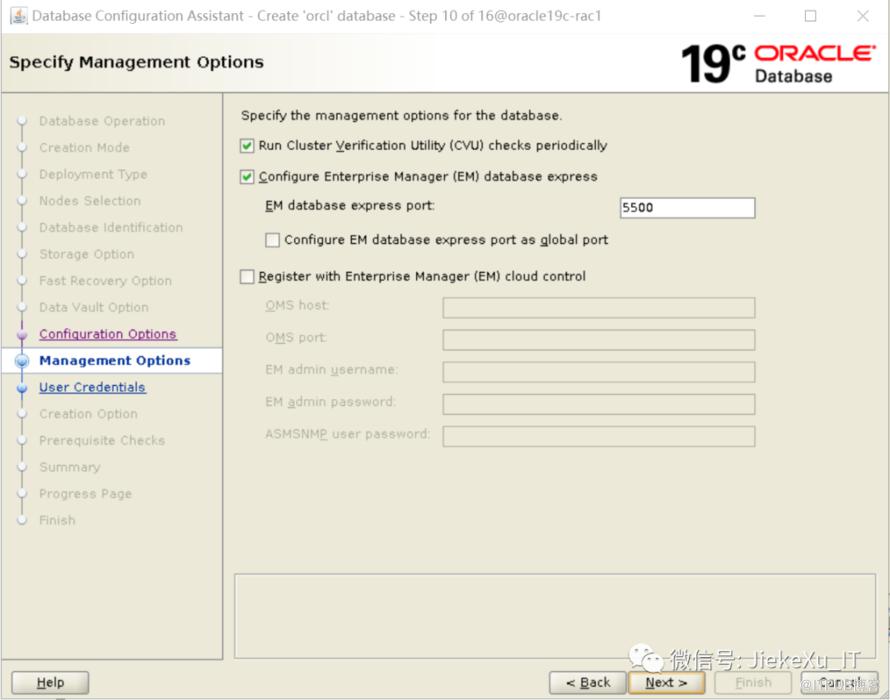Open Help for this wizard
This screenshot has width=890, height=700.
point(50,682)
